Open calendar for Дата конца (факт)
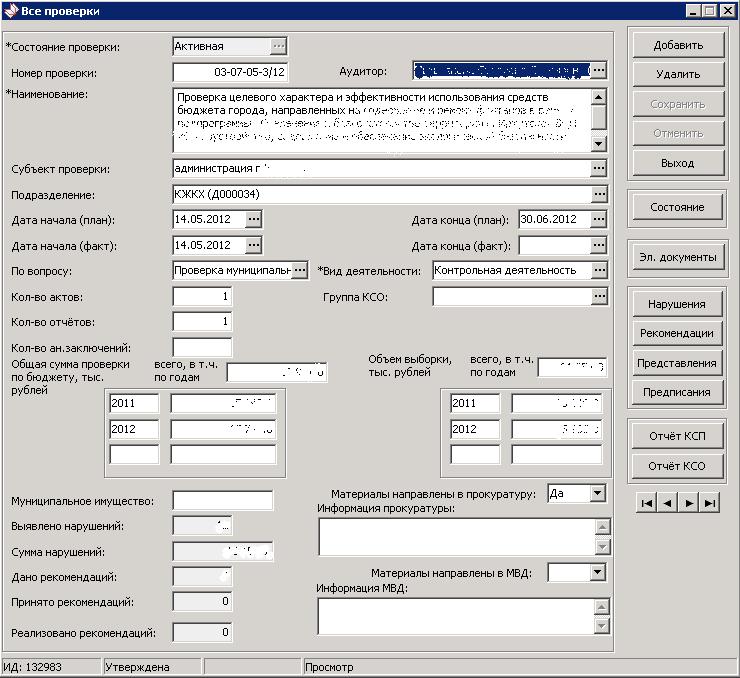Image resolution: width=740 pixels, height=678 pixels. click(598, 245)
